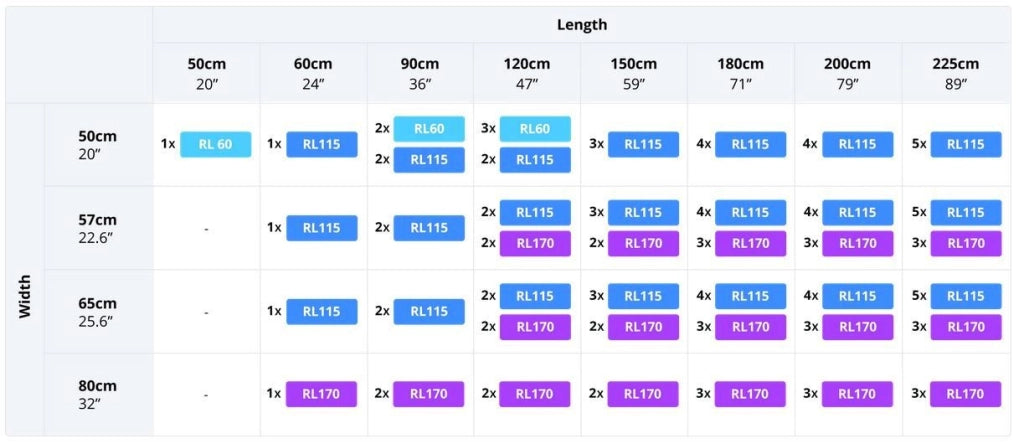Click the RL170 badge at 65cm width, 180cm length
Viewport: 1024px width, 444px height.
[750, 327]
